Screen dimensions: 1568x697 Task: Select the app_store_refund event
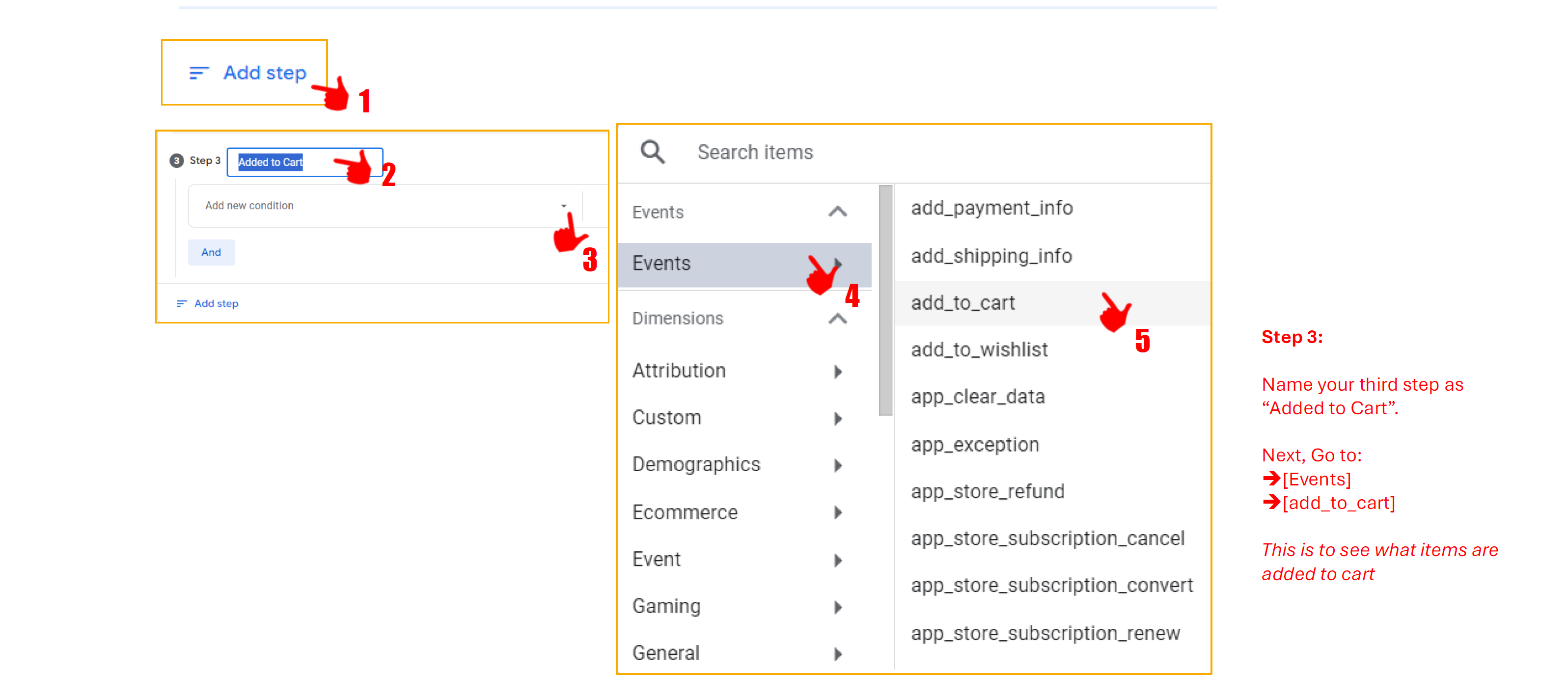point(987,491)
